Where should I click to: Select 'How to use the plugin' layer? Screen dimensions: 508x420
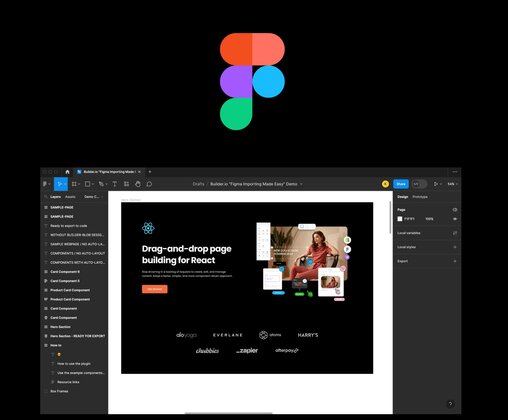click(x=74, y=364)
